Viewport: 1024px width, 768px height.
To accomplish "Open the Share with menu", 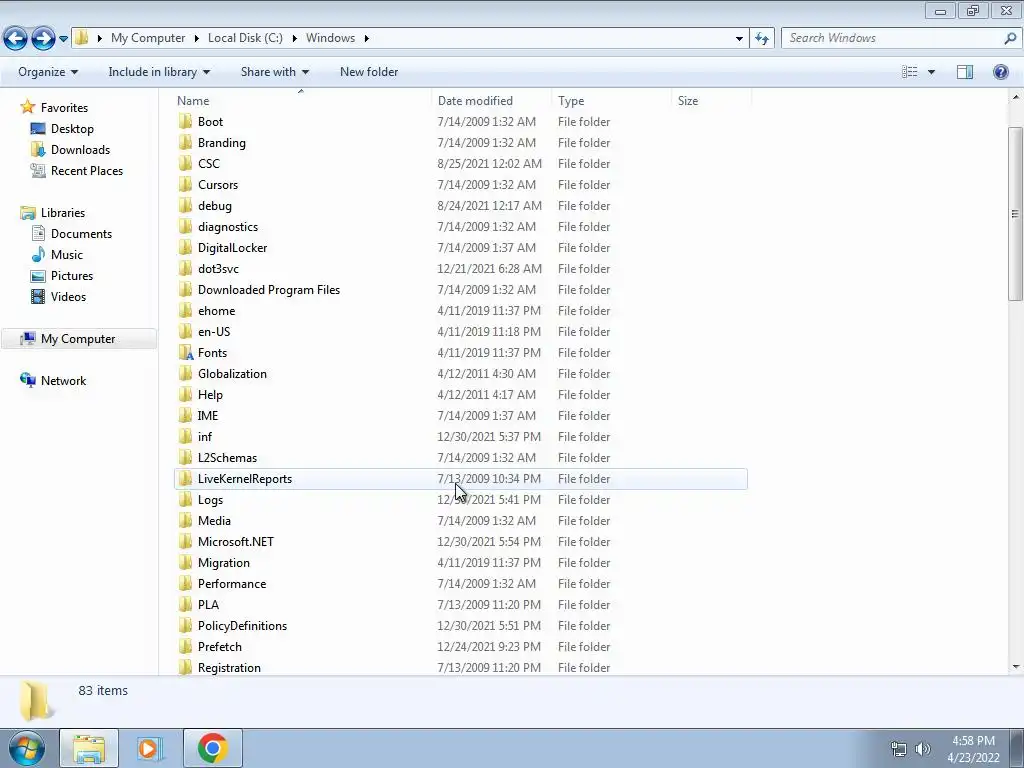I will click(x=274, y=72).
